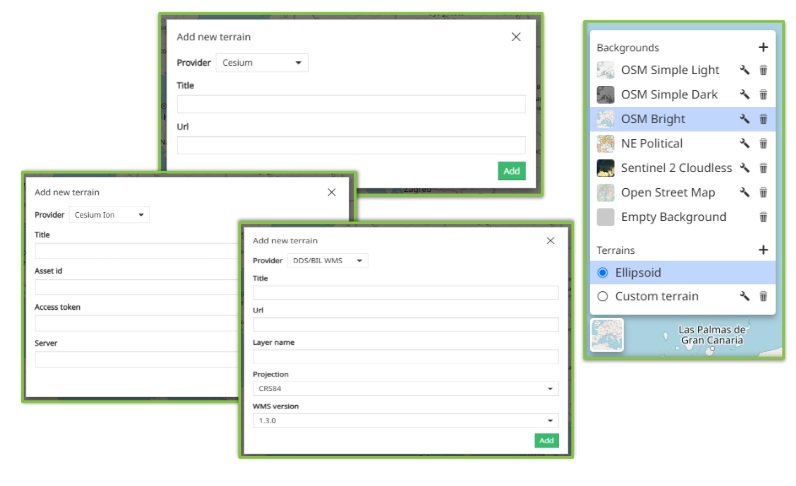This screenshot has width=796, height=486.
Task: Open Projection dropdown showing CRS84
Action: point(406,388)
